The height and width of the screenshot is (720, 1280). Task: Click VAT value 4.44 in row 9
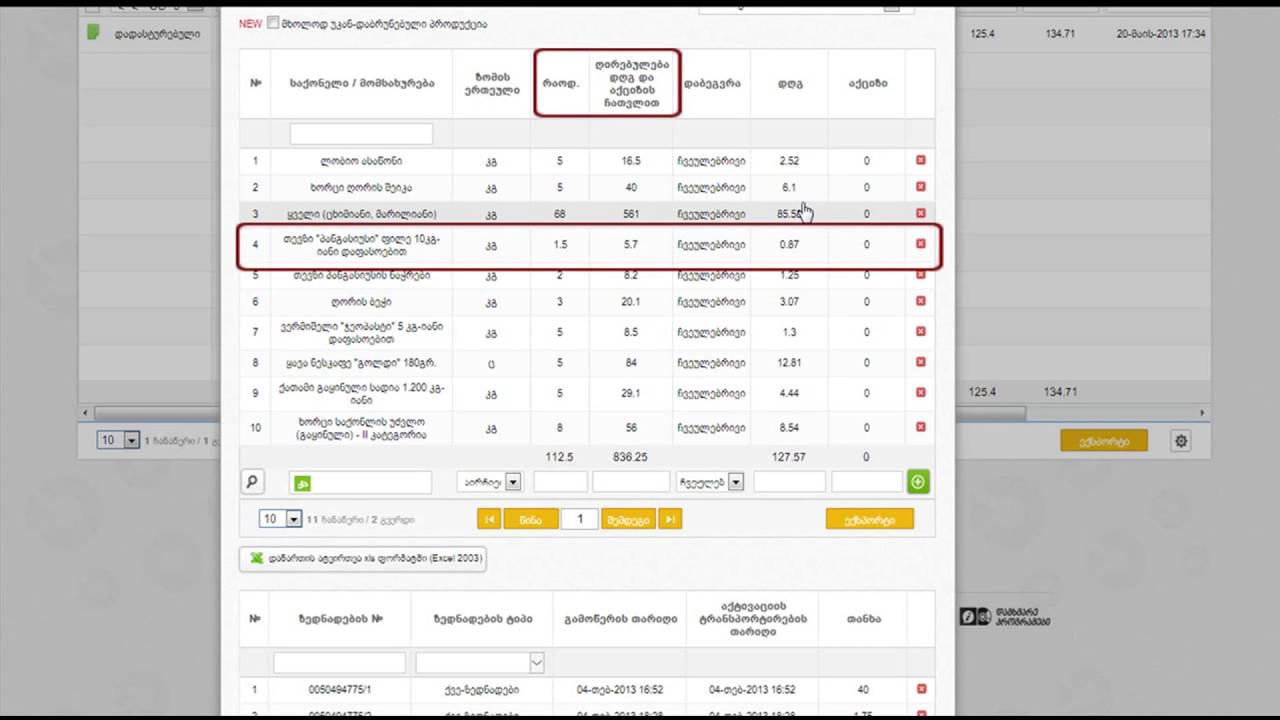[790, 393]
